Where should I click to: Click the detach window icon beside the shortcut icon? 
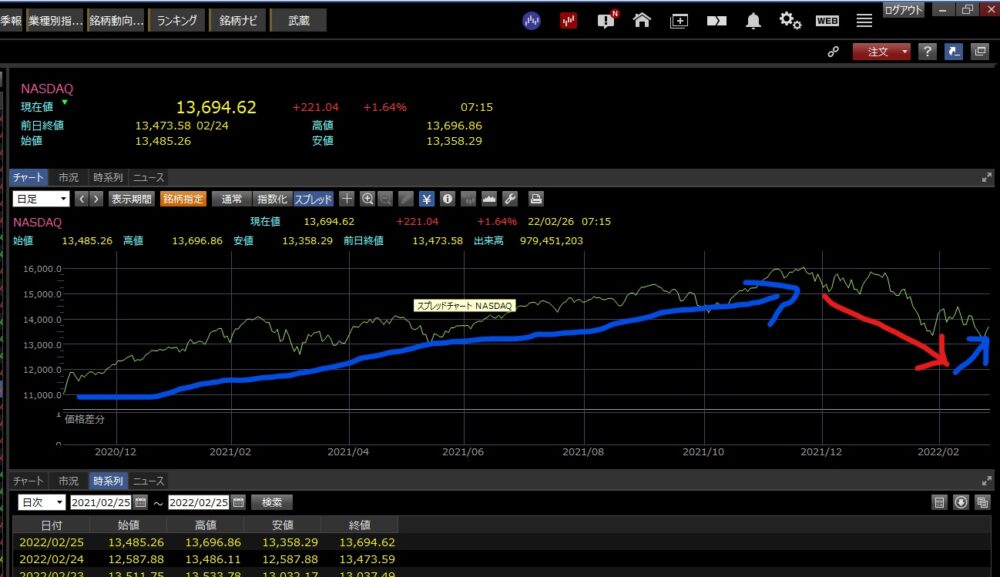pos(980,52)
